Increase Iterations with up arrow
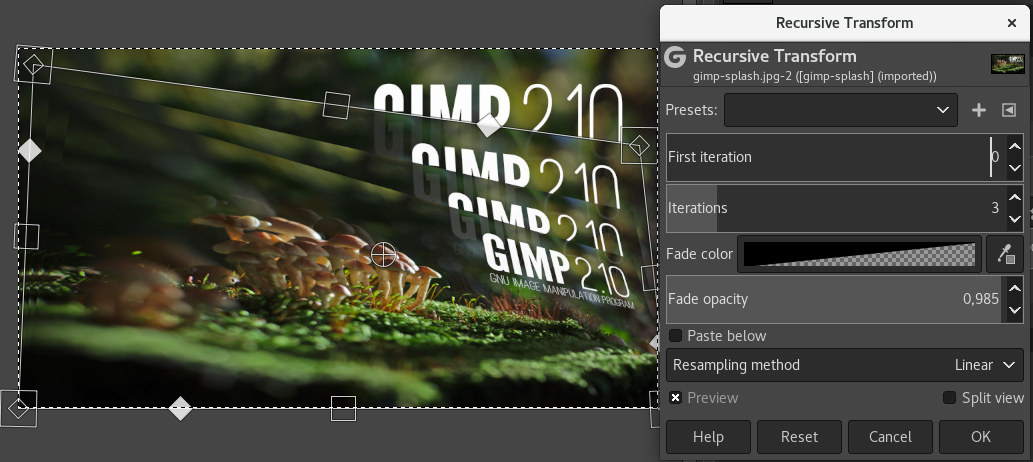This screenshot has height=462, width=1033. (x=1015, y=197)
